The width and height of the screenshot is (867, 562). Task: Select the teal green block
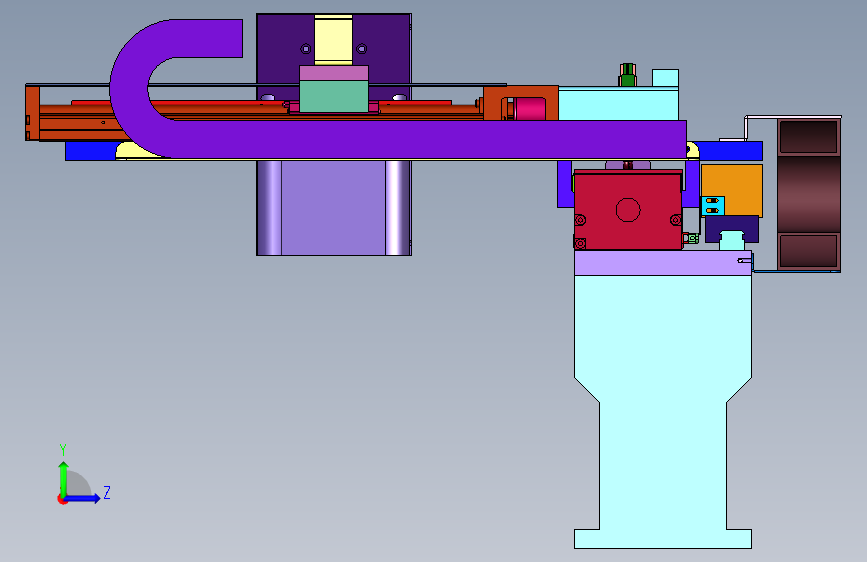333,96
